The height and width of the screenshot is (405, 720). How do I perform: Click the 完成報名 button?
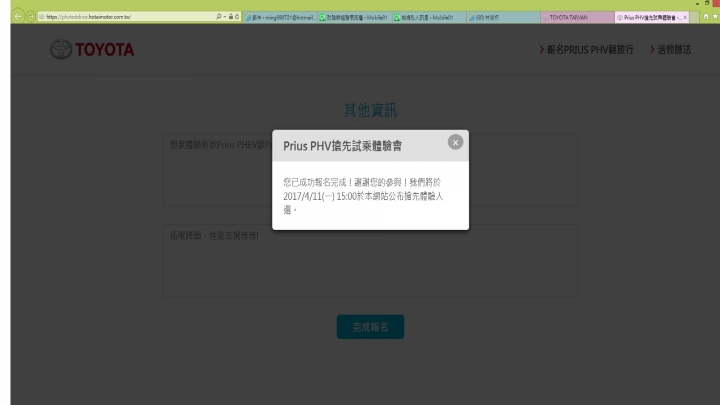(370, 327)
